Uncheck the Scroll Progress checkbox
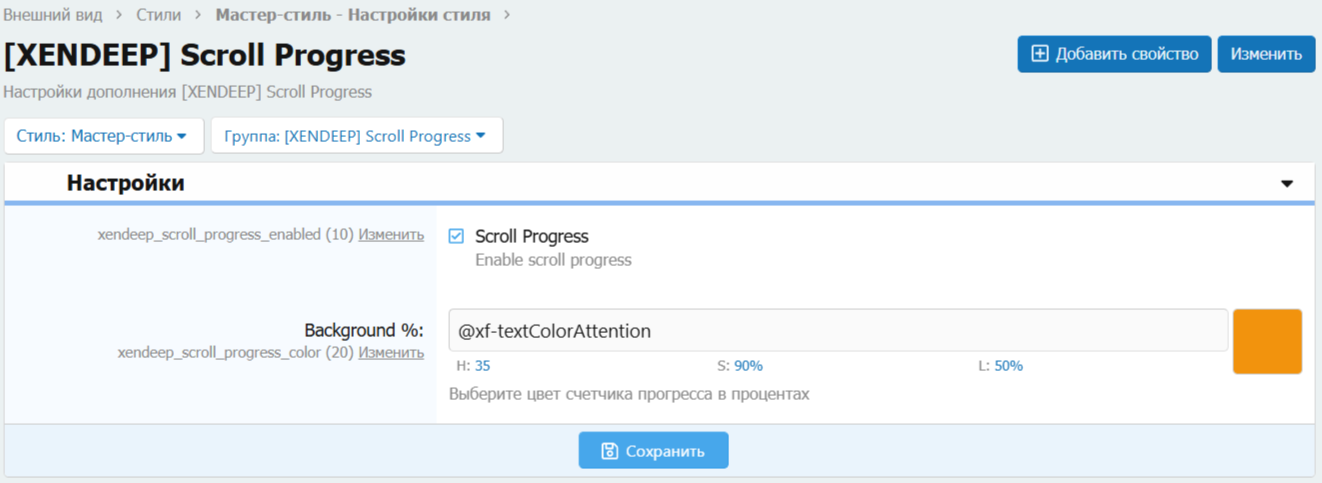1322x483 pixels. point(456,236)
